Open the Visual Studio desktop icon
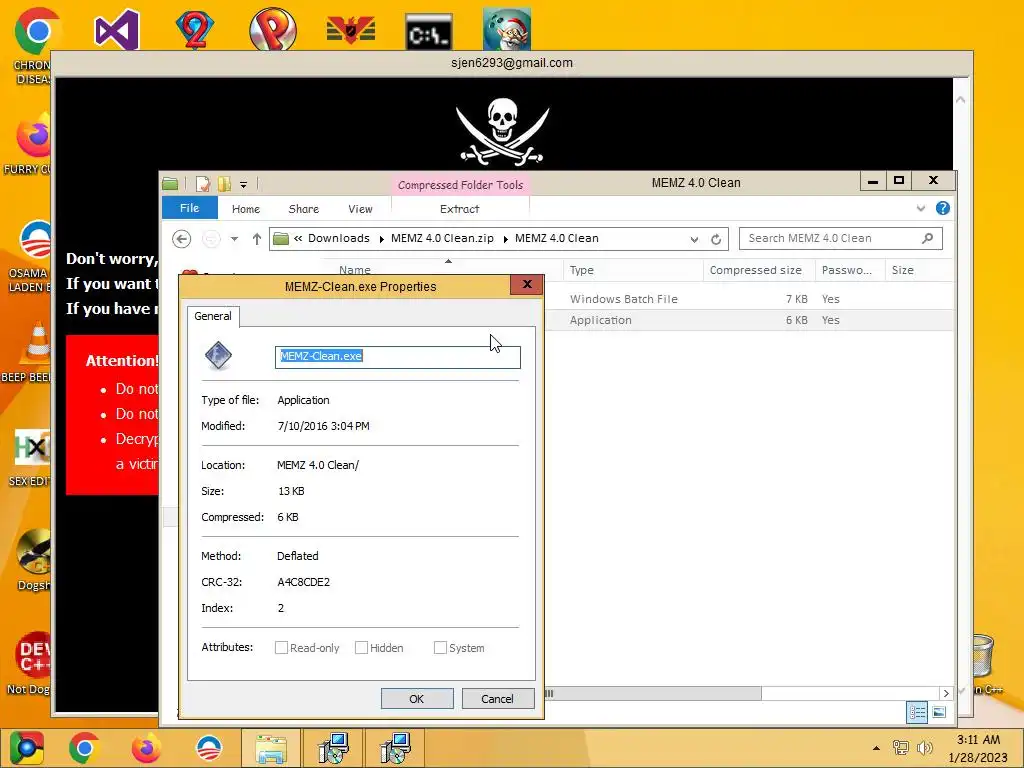 point(116,30)
